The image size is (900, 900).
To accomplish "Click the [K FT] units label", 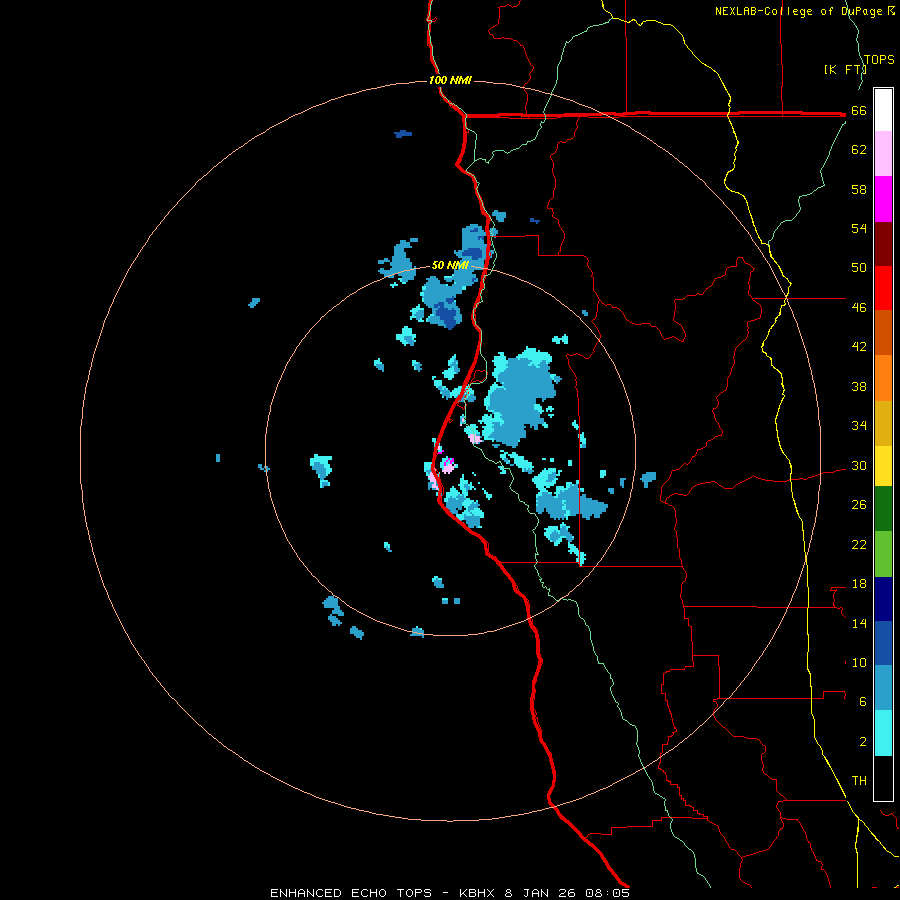I will pos(845,69).
